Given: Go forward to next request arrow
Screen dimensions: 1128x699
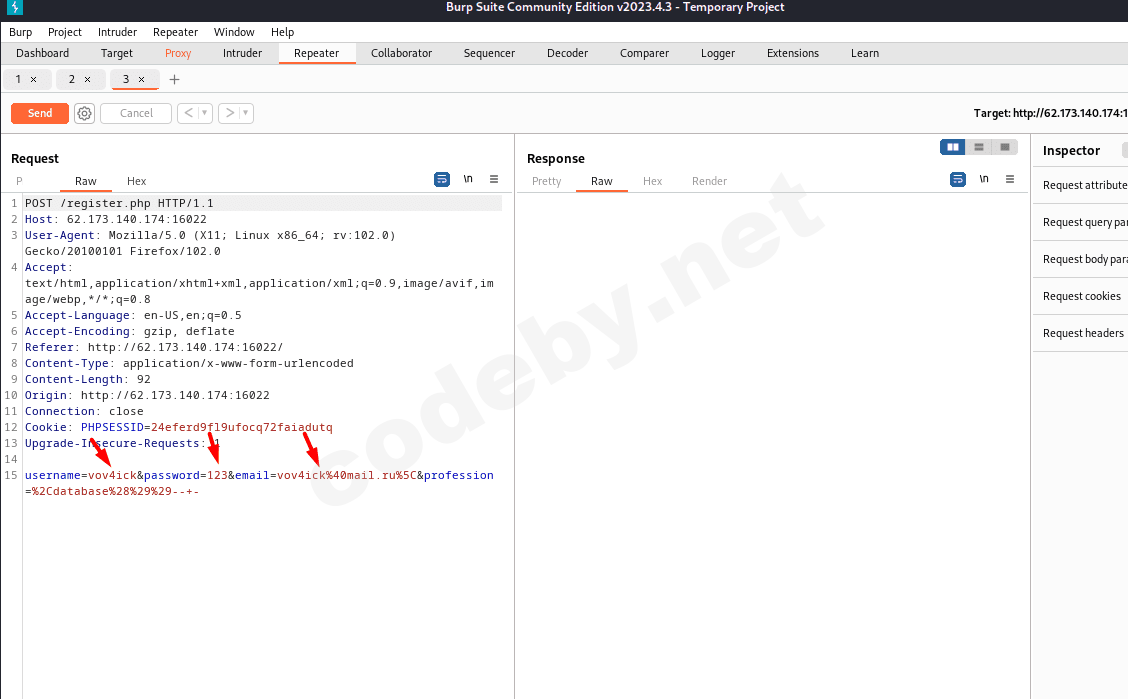Looking at the screenshot, I should pyautogui.click(x=229, y=113).
